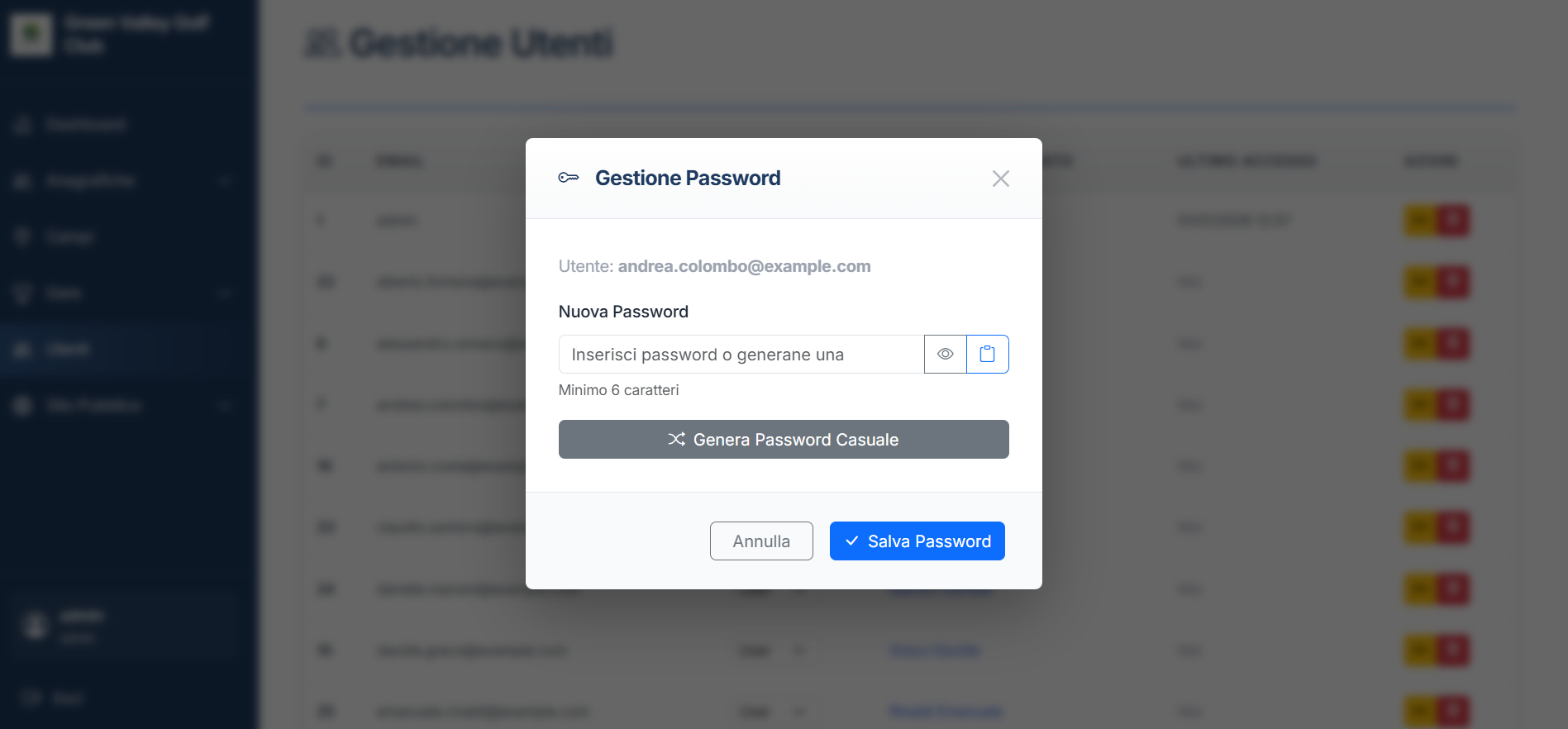The image size is (1568, 729).
Task: Expand the Anagrafiche menu chevron
Action: (x=225, y=181)
